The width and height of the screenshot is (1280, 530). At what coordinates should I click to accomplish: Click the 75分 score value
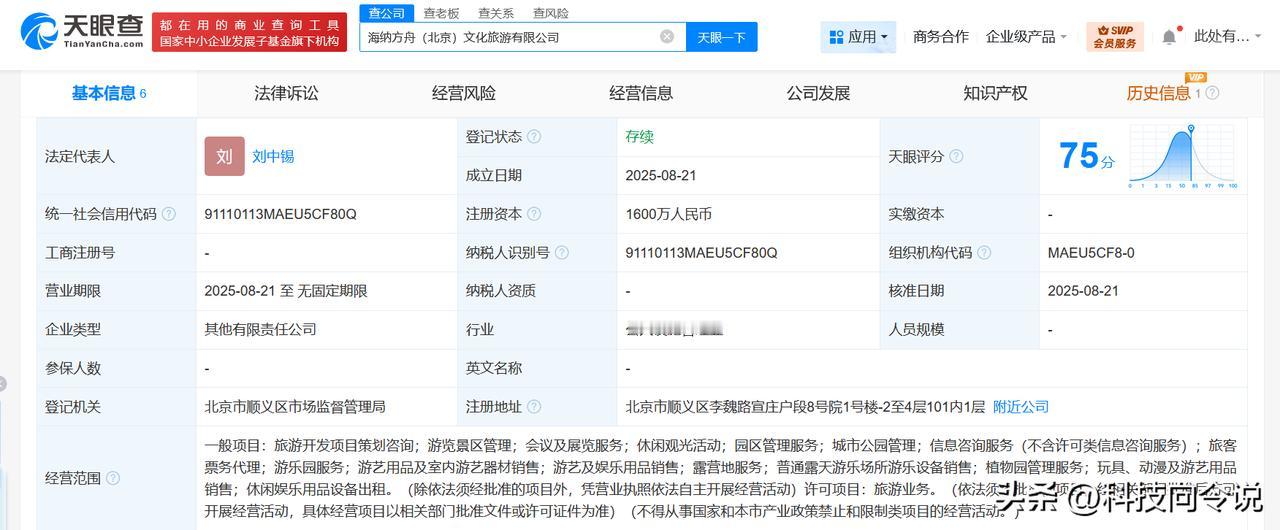[1087, 156]
